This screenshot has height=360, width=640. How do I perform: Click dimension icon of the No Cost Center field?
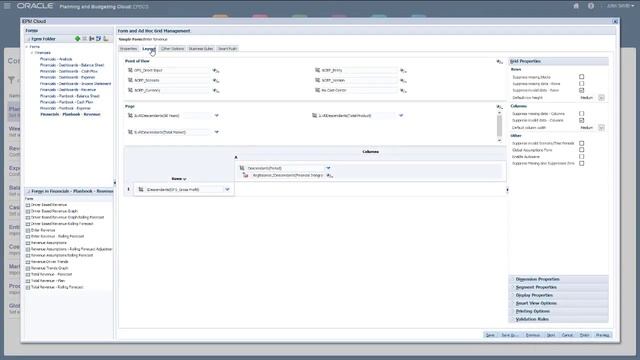(x=318, y=90)
